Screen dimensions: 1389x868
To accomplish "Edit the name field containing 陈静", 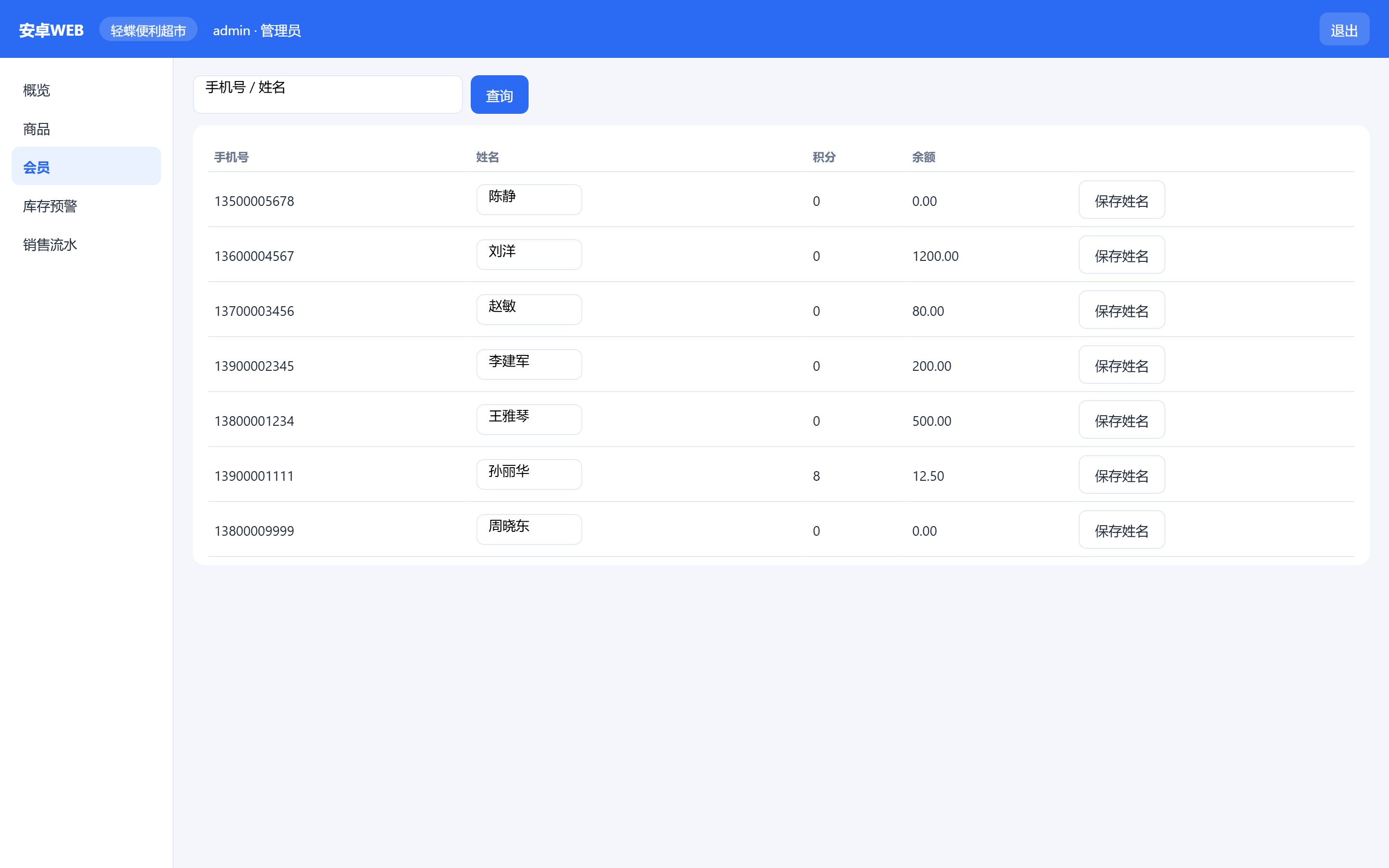I will point(529,199).
